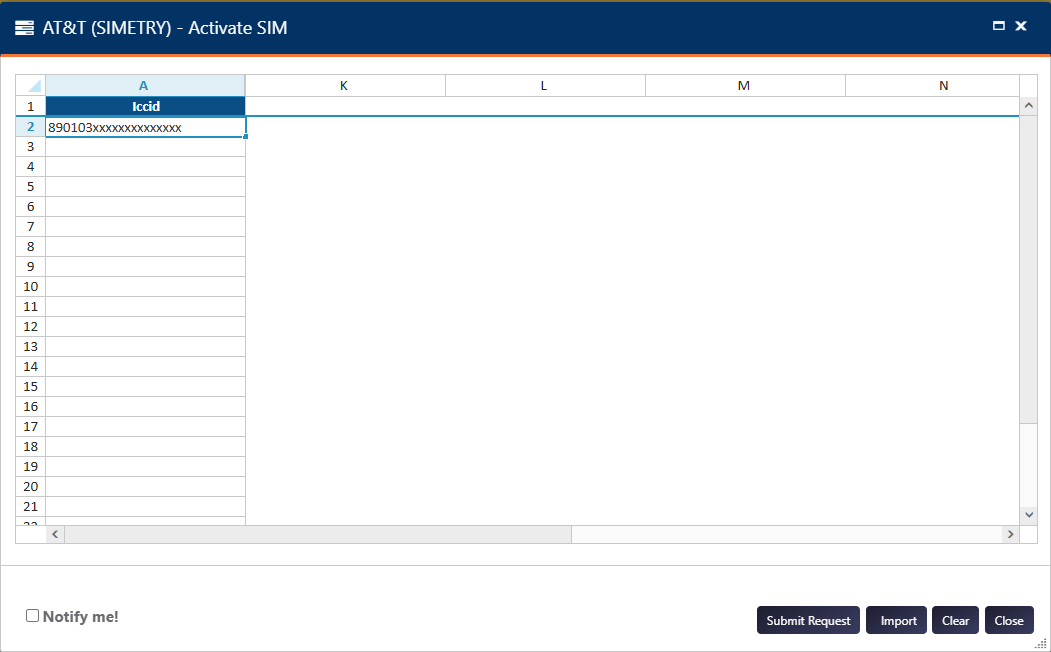
Task: Click the Iccid header cell
Action: coord(145,107)
